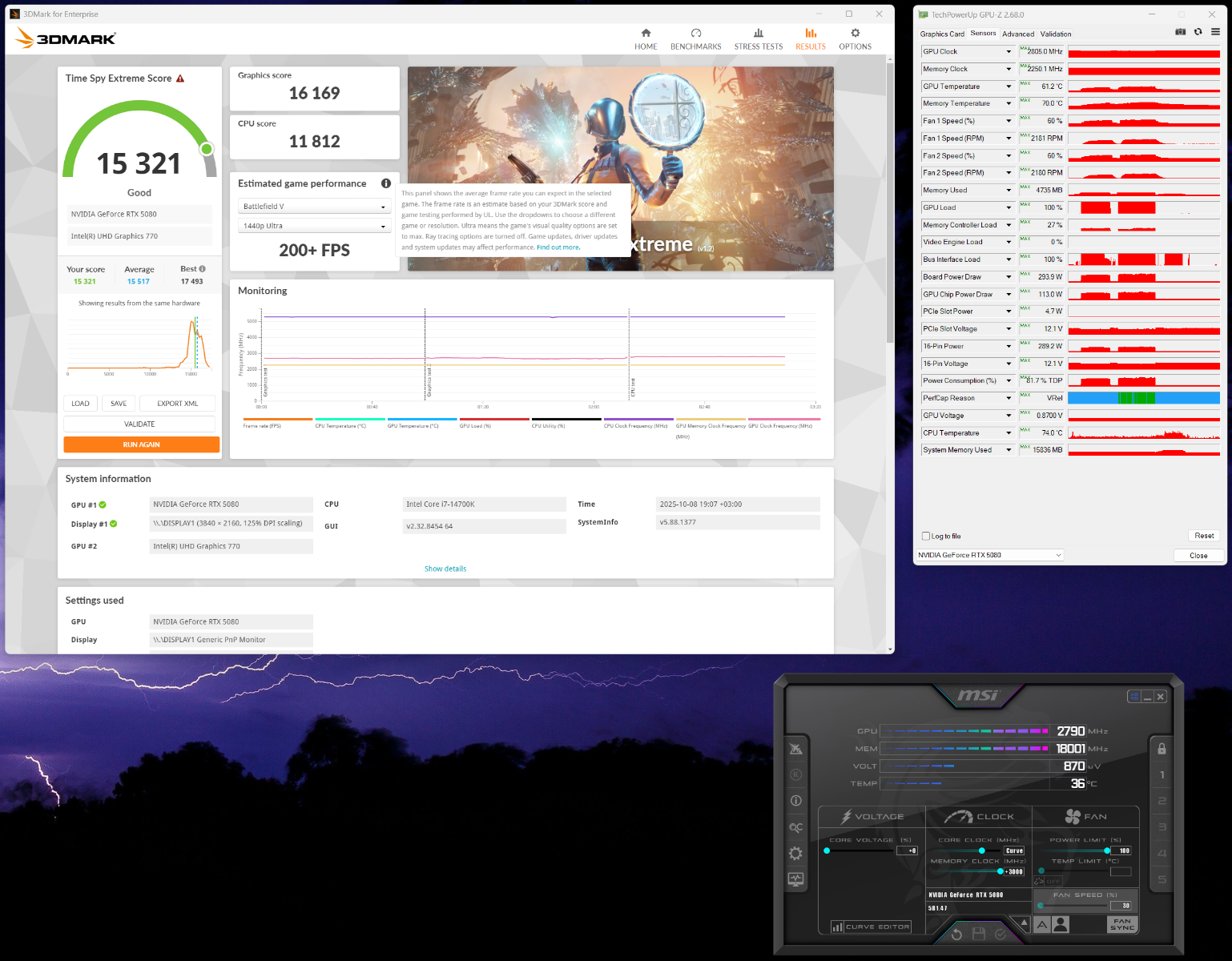Open the NVIDIA GeForce RTX 5080 selector in GPU-Z
This screenshot has width=1232, height=961.
tap(990, 555)
